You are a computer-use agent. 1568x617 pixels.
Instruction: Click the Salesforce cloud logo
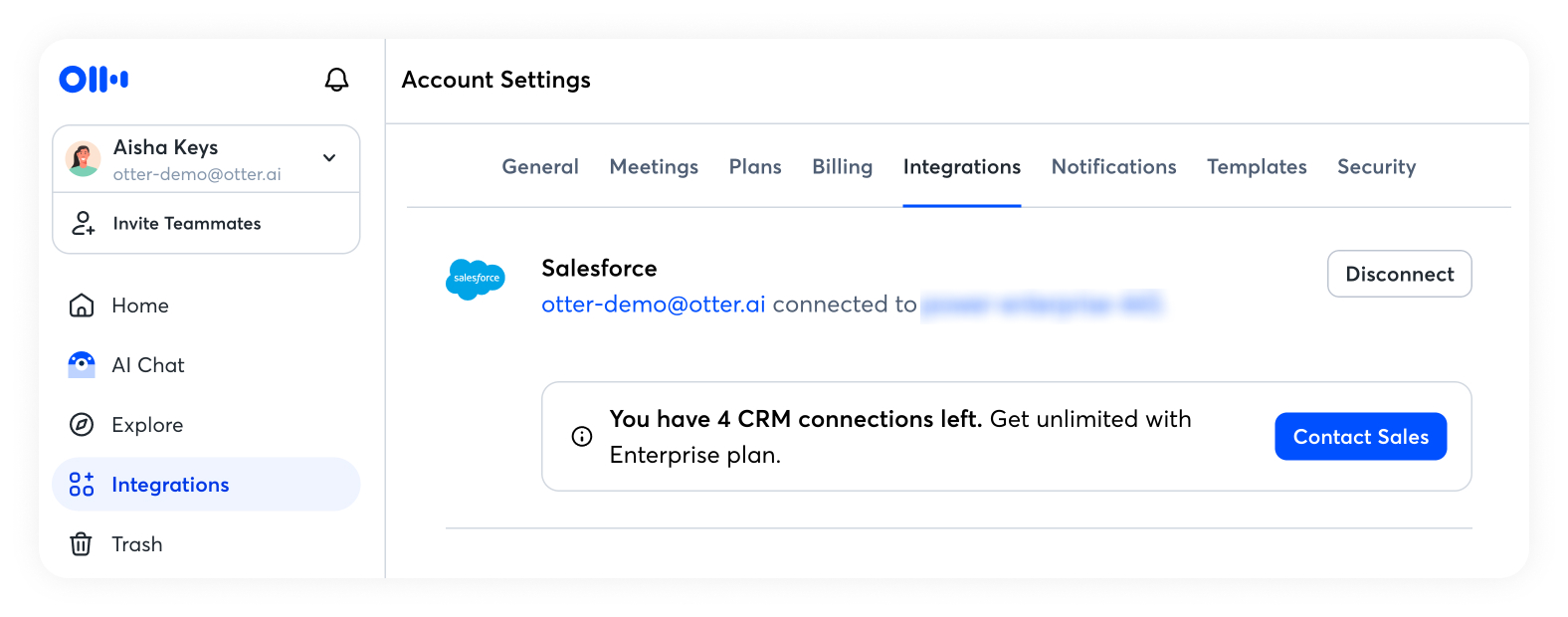(x=476, y=280)
